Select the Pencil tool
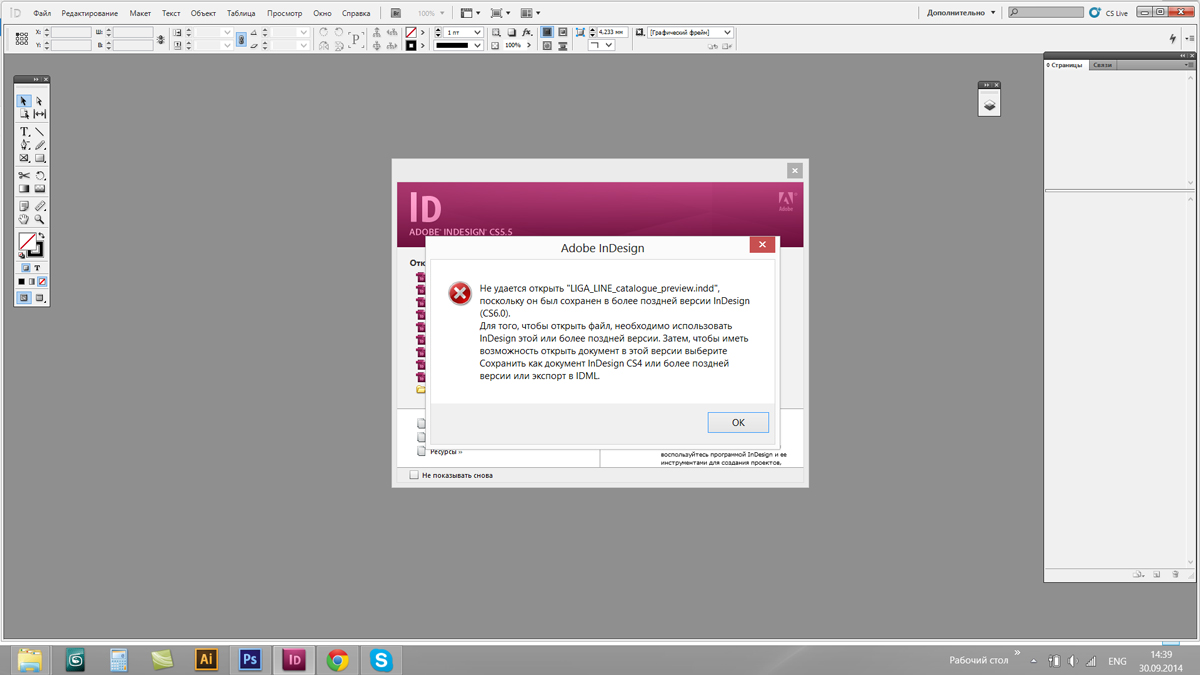This screenshot has height=675, width=1200. 40,145
